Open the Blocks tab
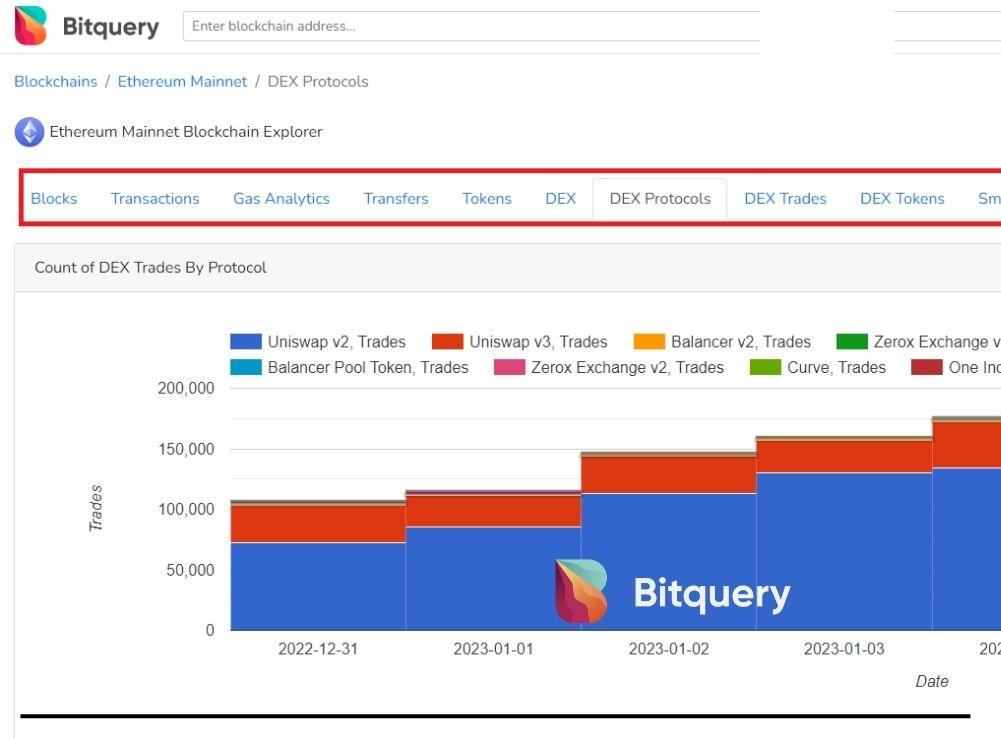The height and width of the screenshot is (739, 1001). click(x=54, y=198)
